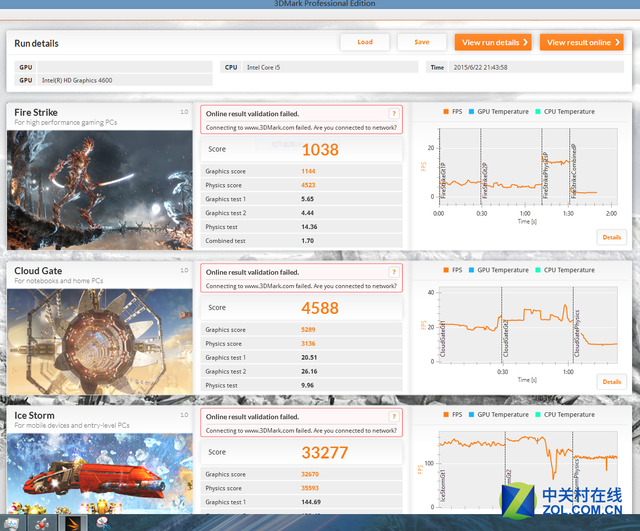Select Cloud Gate Physics test row 9.96

301,385
